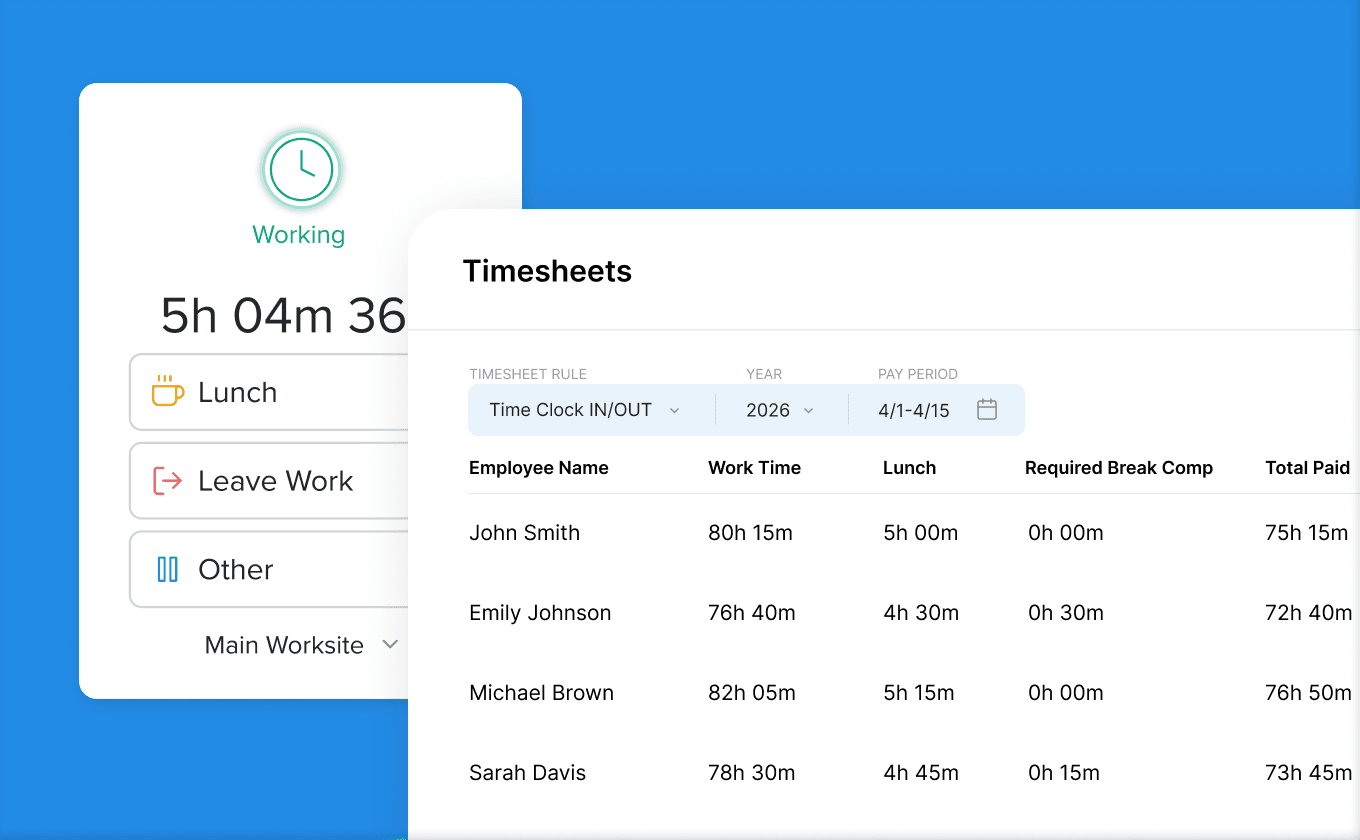Image resolution: width=1360 pixels, height=840 pixels.
Task: Click the Timesheets page title
Action: [x=547, y=270]
